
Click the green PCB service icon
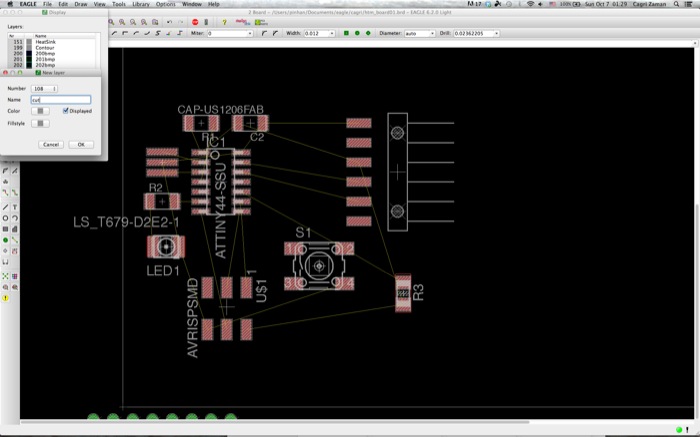pos(261,22)
